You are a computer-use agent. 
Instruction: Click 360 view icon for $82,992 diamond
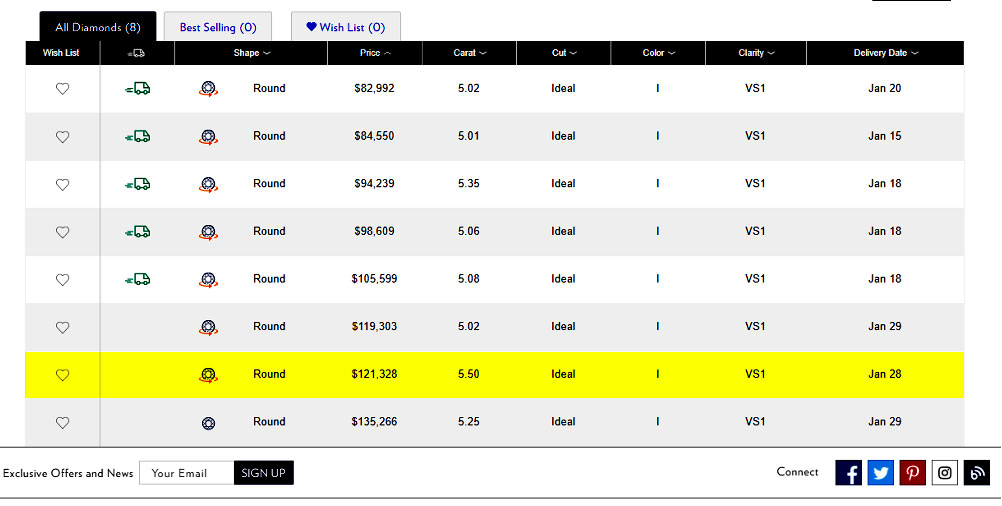coord(208,89)
